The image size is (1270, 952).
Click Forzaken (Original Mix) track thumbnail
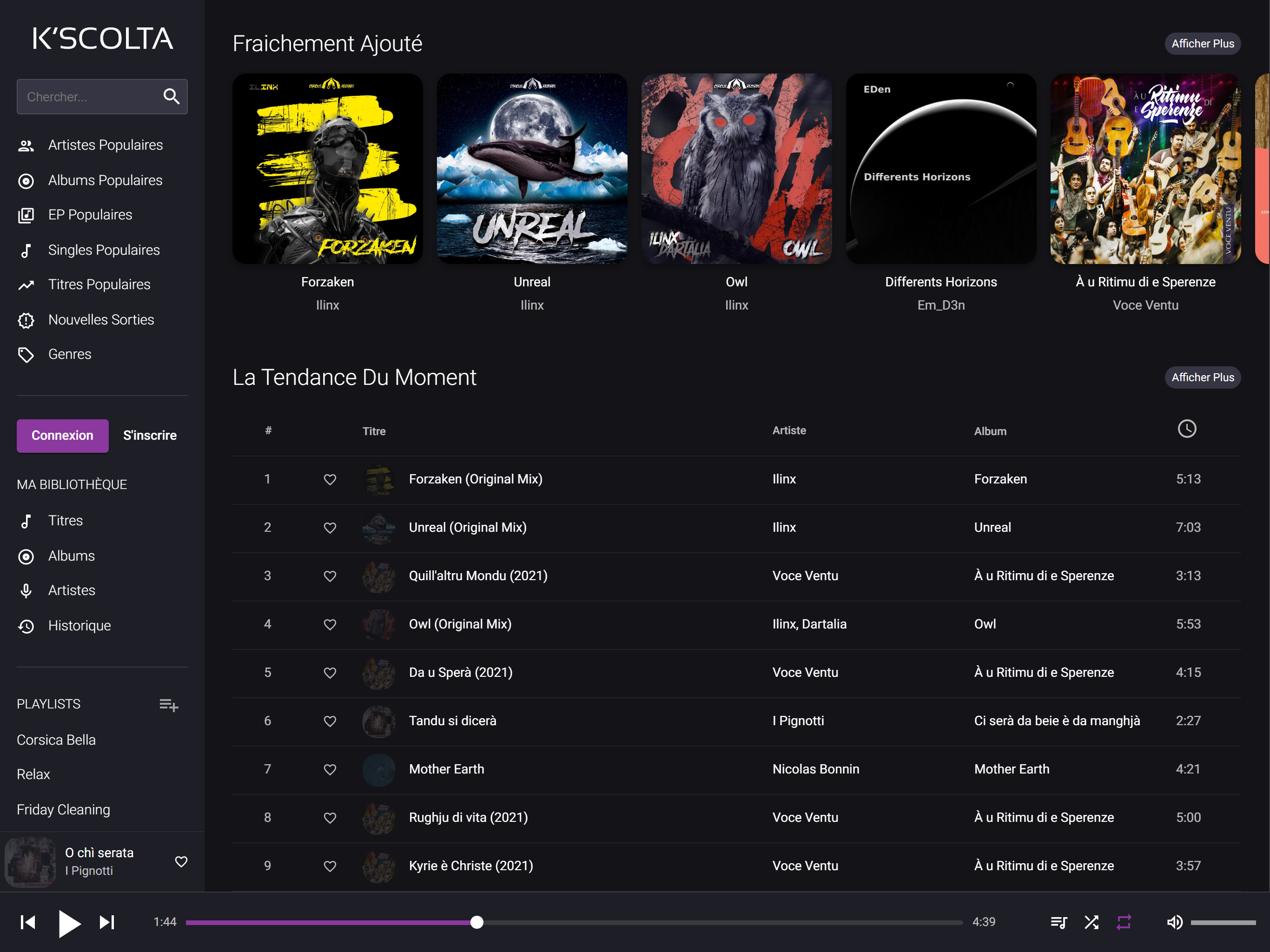click(x=379, y=479)
